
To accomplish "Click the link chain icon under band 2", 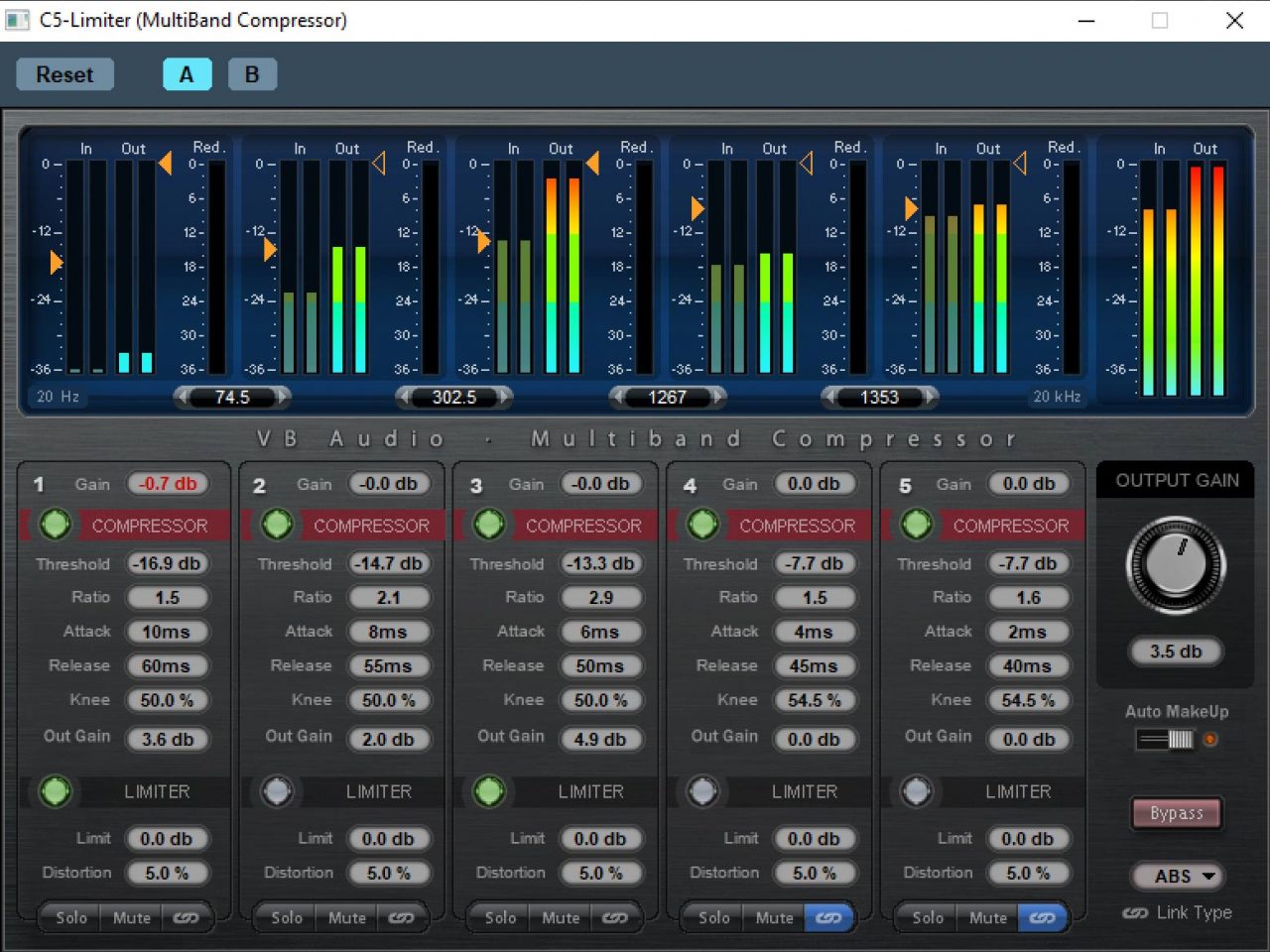I will click(401, 917).
